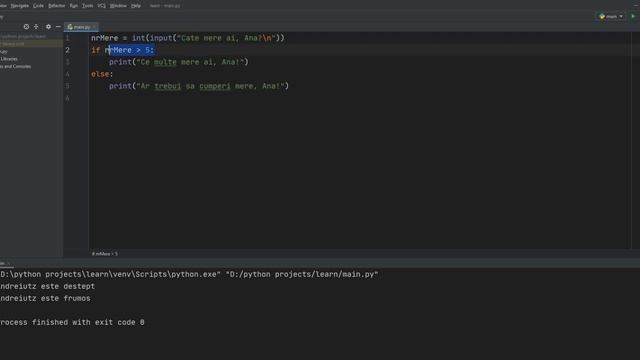Click 'nrMere' variable on line 1

point(104,38)
